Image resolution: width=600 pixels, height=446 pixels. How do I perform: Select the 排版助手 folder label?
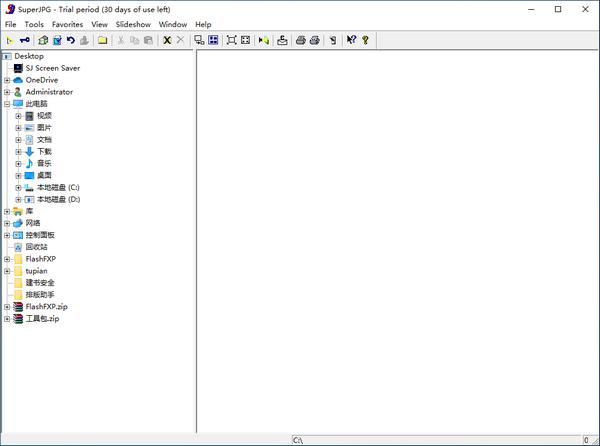(x=40, y=295)
